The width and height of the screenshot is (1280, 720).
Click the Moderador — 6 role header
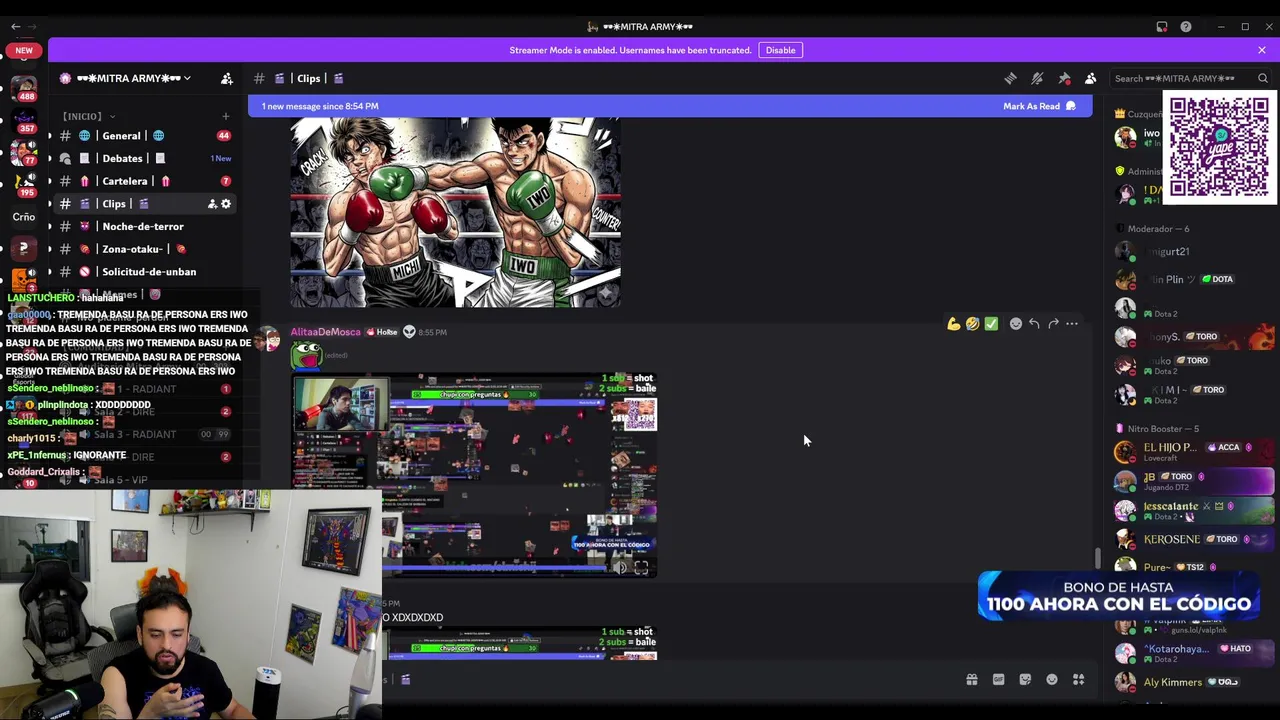click(x=1158, y=229)
